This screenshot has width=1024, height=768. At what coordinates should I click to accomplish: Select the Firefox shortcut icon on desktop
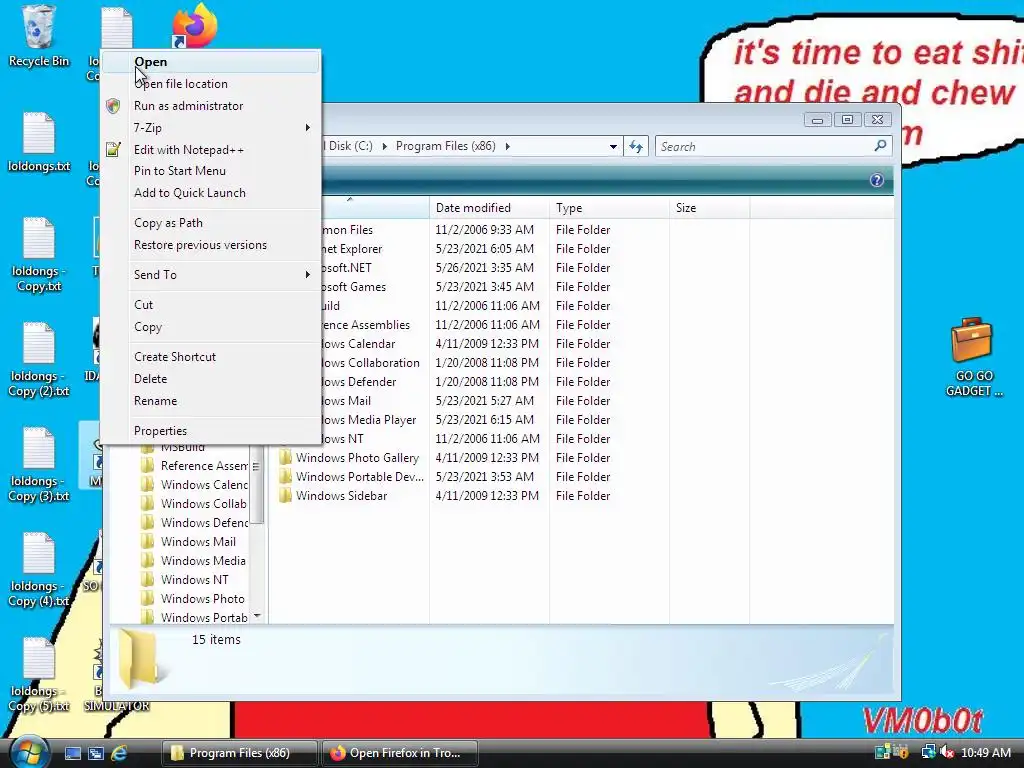195,26
